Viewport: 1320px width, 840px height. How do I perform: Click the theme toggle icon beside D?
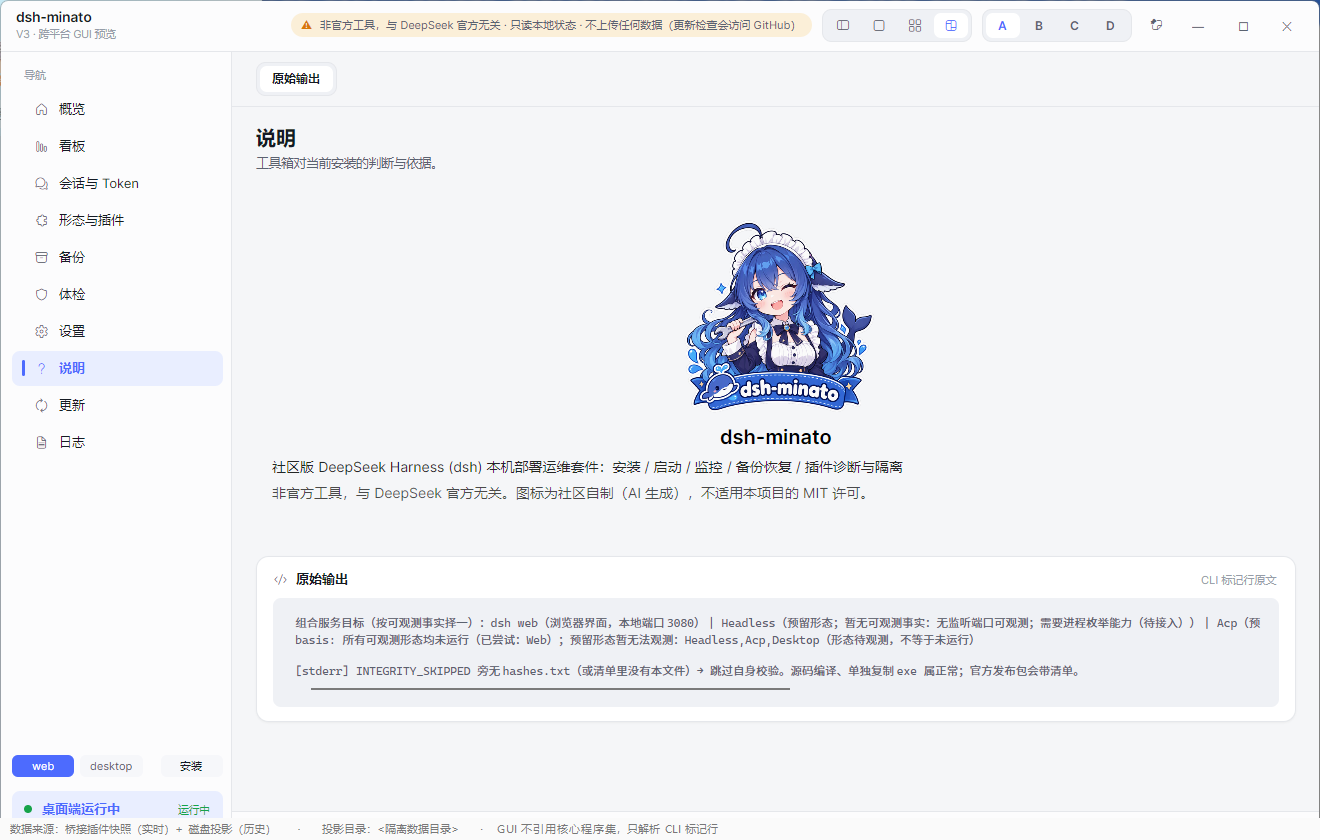tap(1157, 25)
